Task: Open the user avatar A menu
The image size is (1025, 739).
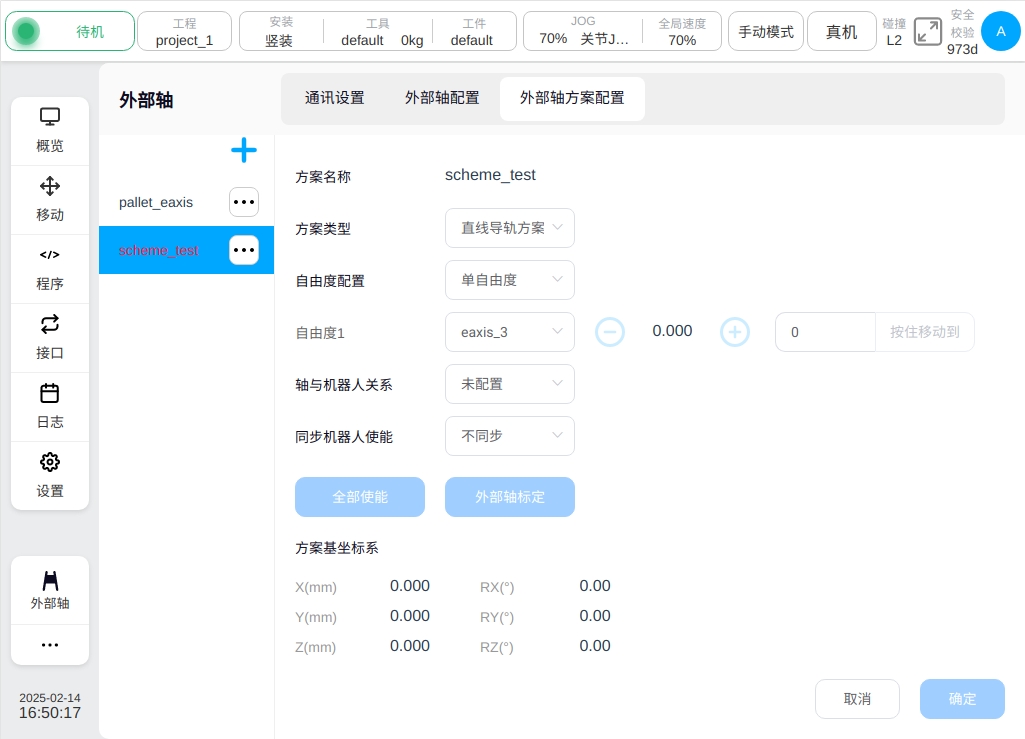Action: click(x=1001, y=31)
